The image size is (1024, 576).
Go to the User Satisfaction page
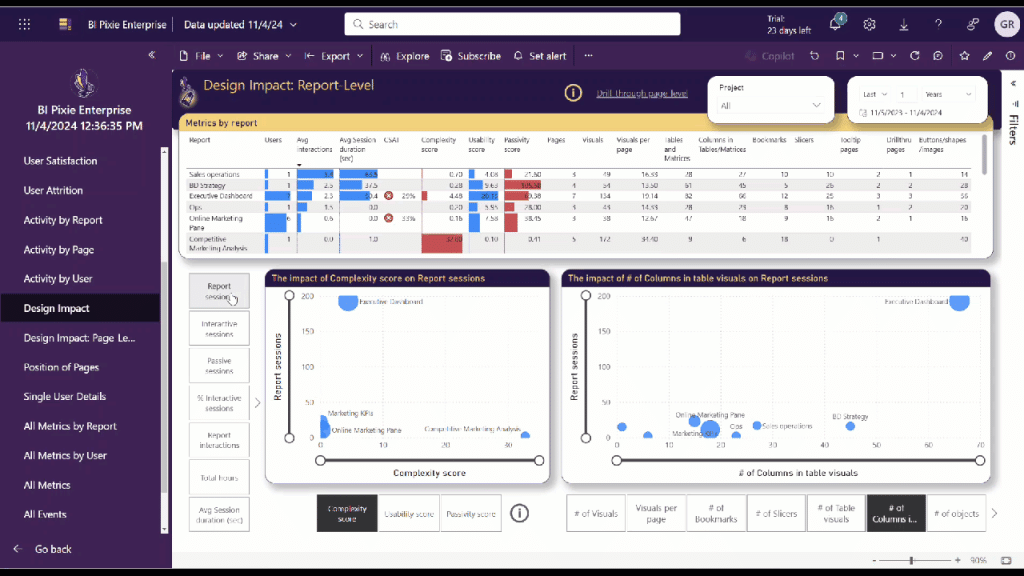[60, 161]
